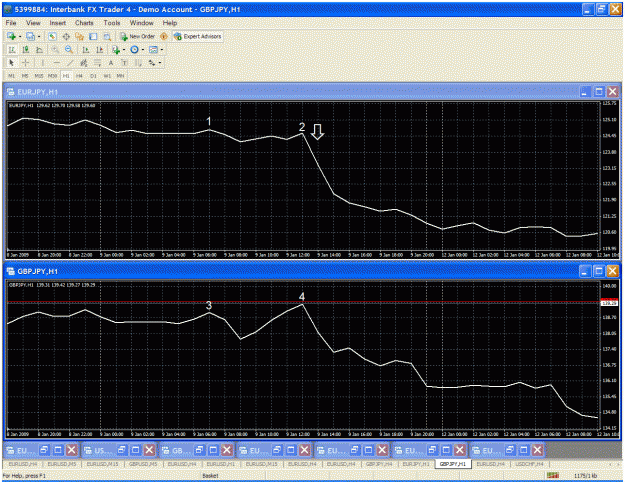This screenshot has height=482, width=625.
Task: Switch to the EURUSD,M5 chart tab
Action: (62, 464)
